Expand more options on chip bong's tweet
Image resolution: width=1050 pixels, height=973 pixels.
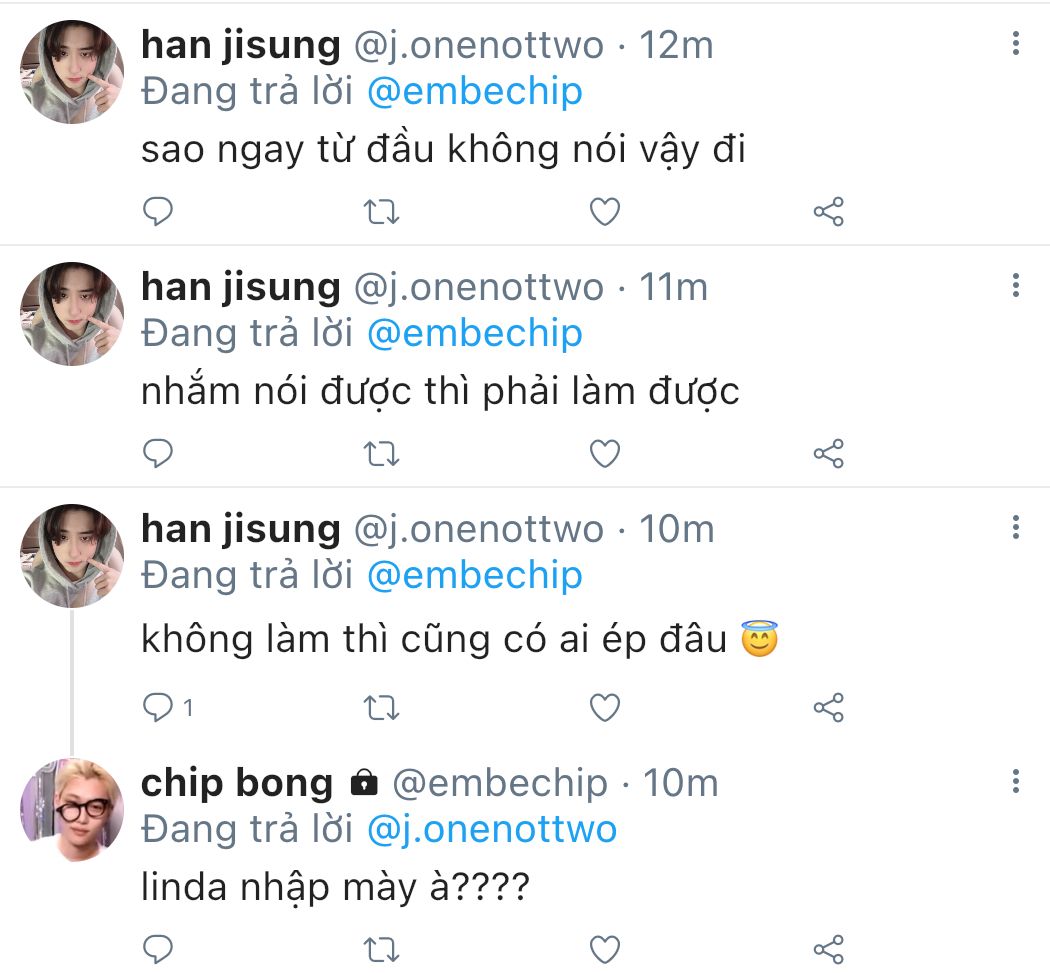click(x=1016, y=782)
